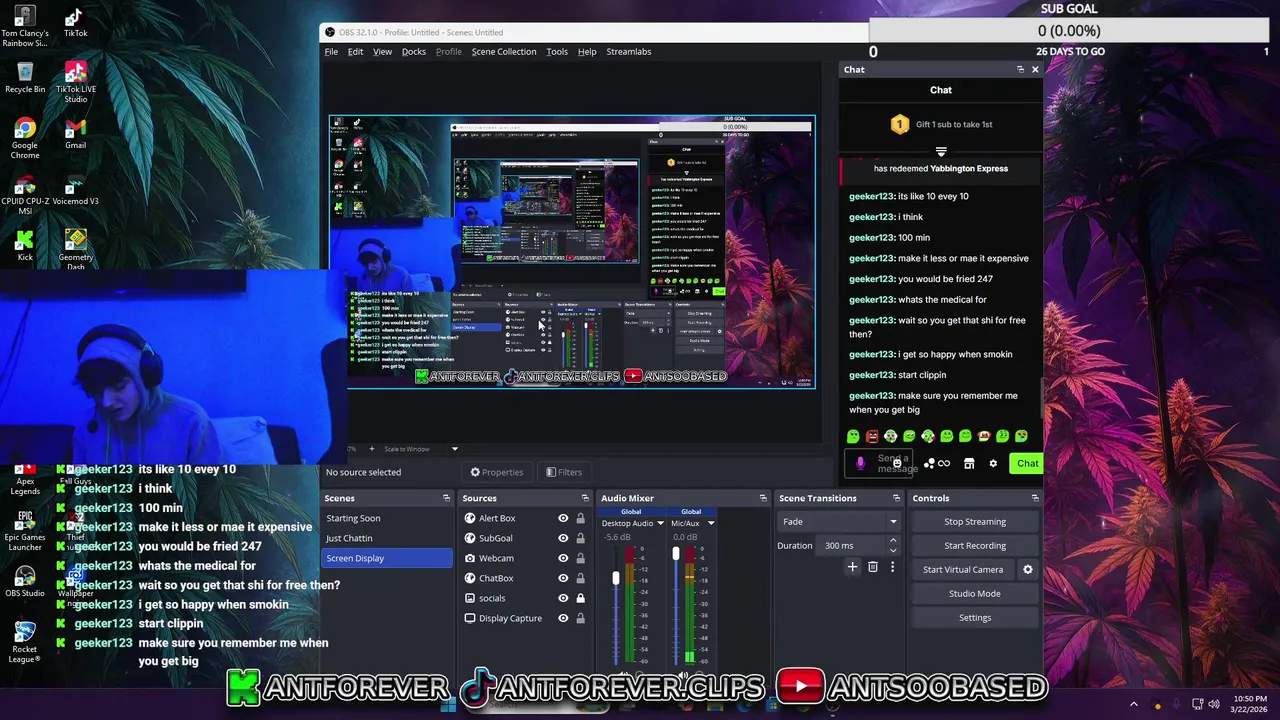Viewport: 1280px width, 720px height.
Task: Pop out the Controls dock panel
Action: pos(1035,498)
